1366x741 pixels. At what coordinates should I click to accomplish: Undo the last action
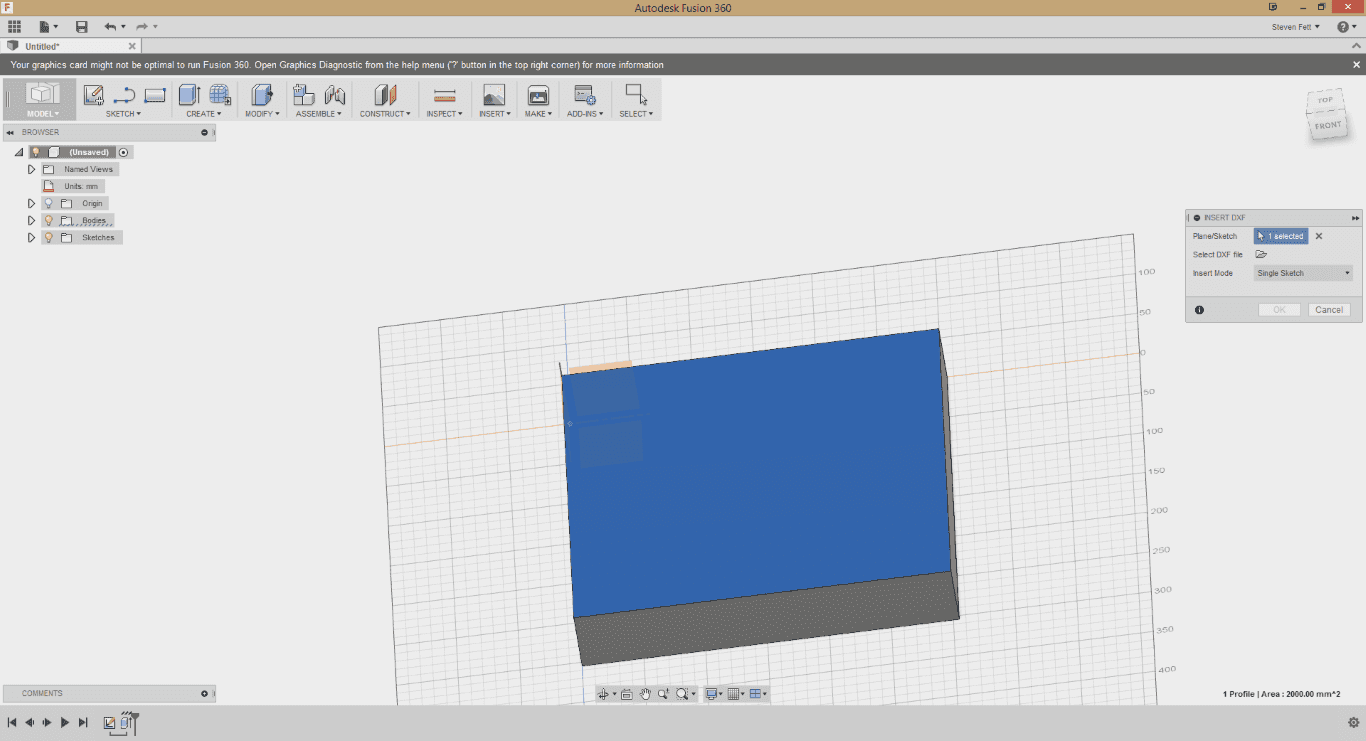(110, 26)
